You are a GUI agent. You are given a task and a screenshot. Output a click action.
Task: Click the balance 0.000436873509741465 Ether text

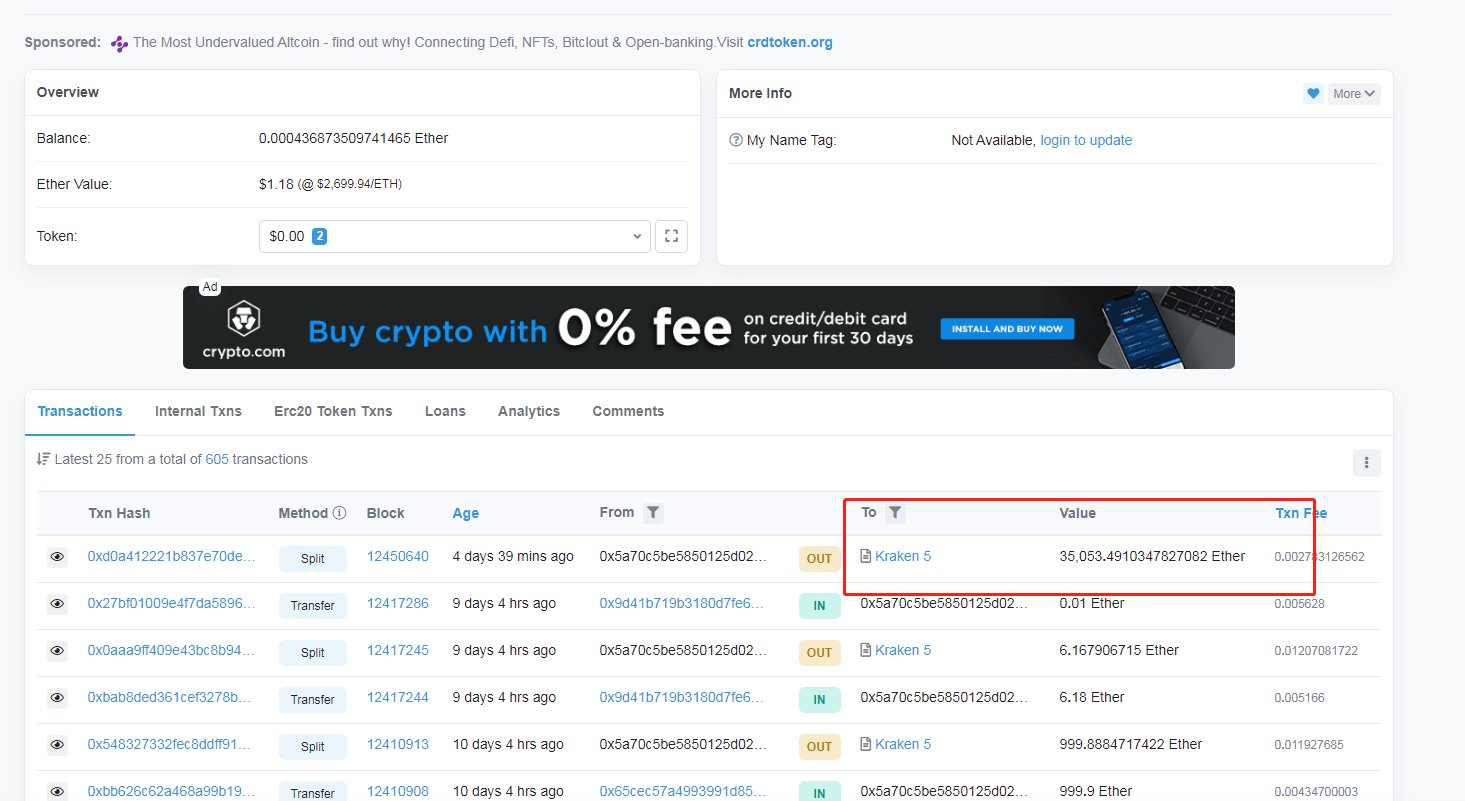(x=354, y=138)
